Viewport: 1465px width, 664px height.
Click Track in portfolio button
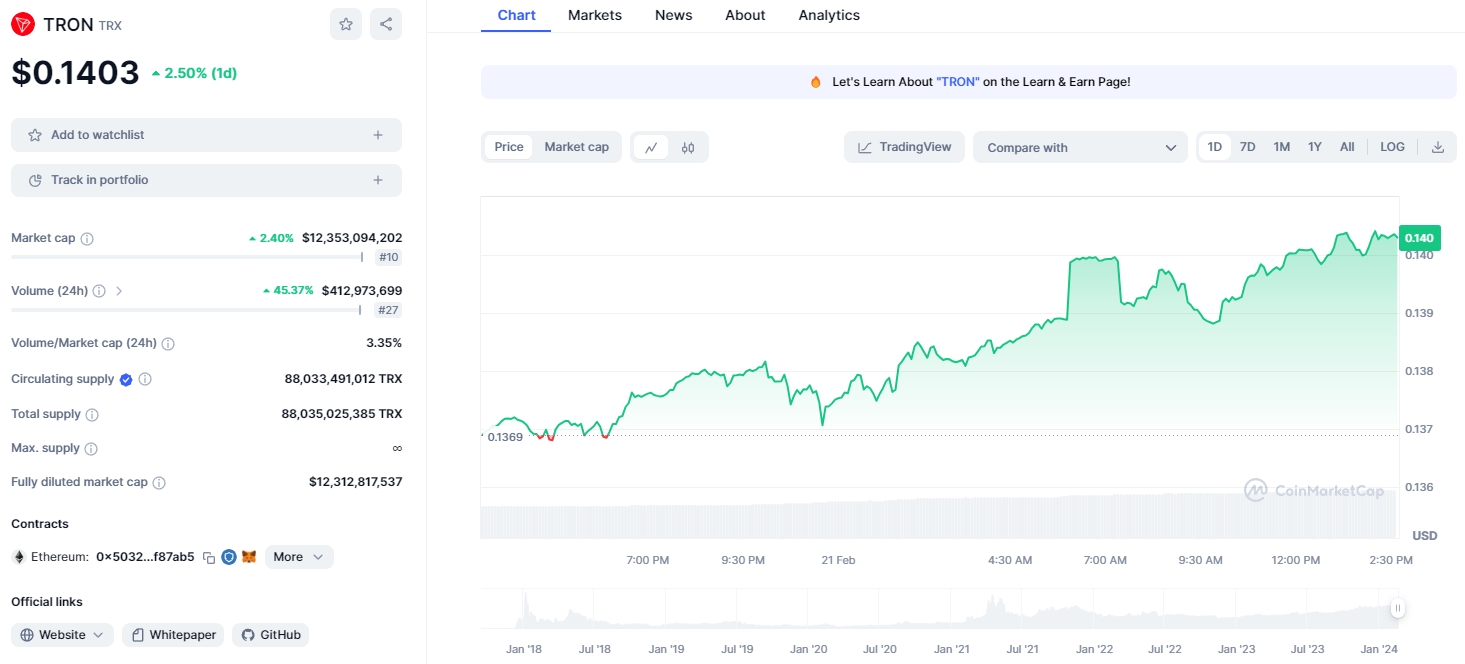(206, 180)
